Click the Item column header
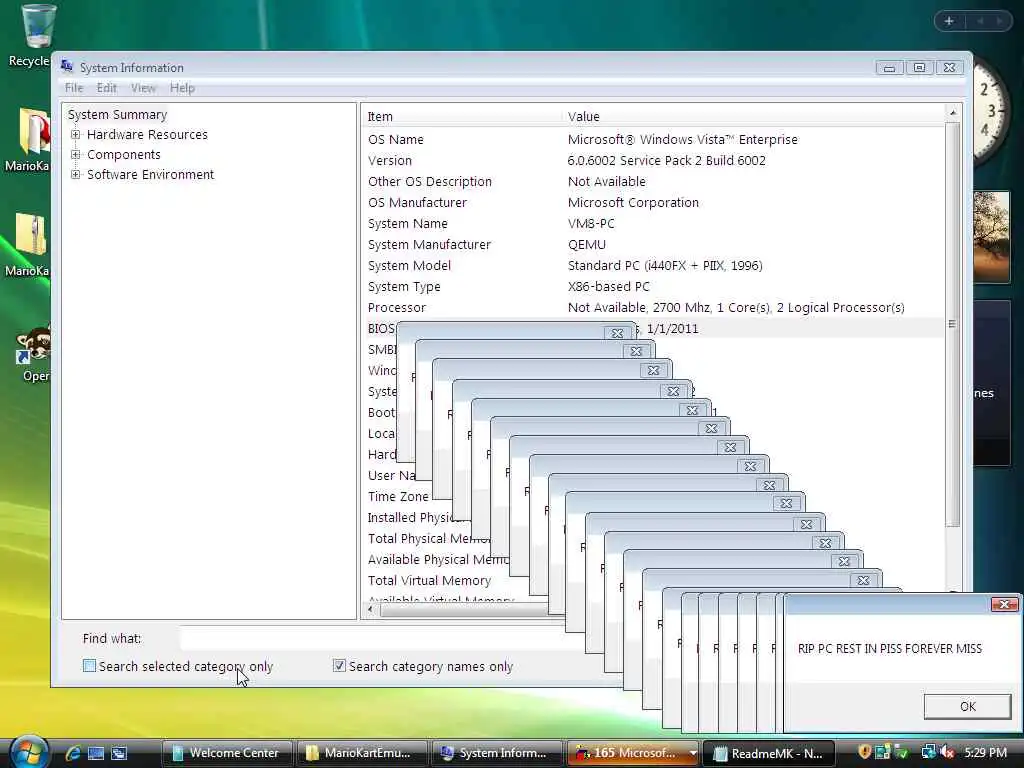The width and height of the screenshot is (1024, 768). (461, 116)
